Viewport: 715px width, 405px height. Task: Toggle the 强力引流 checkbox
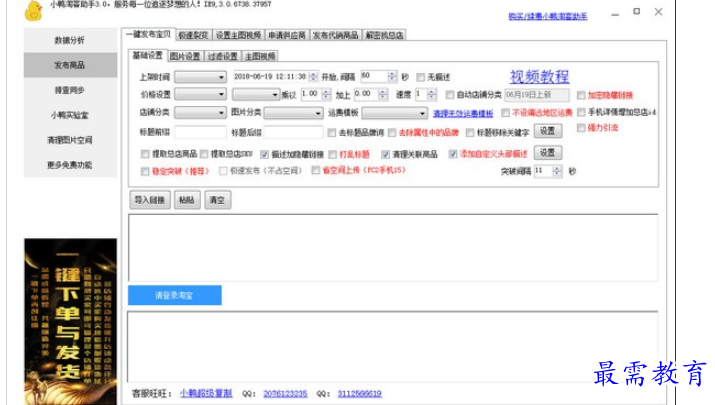point(581,128)
